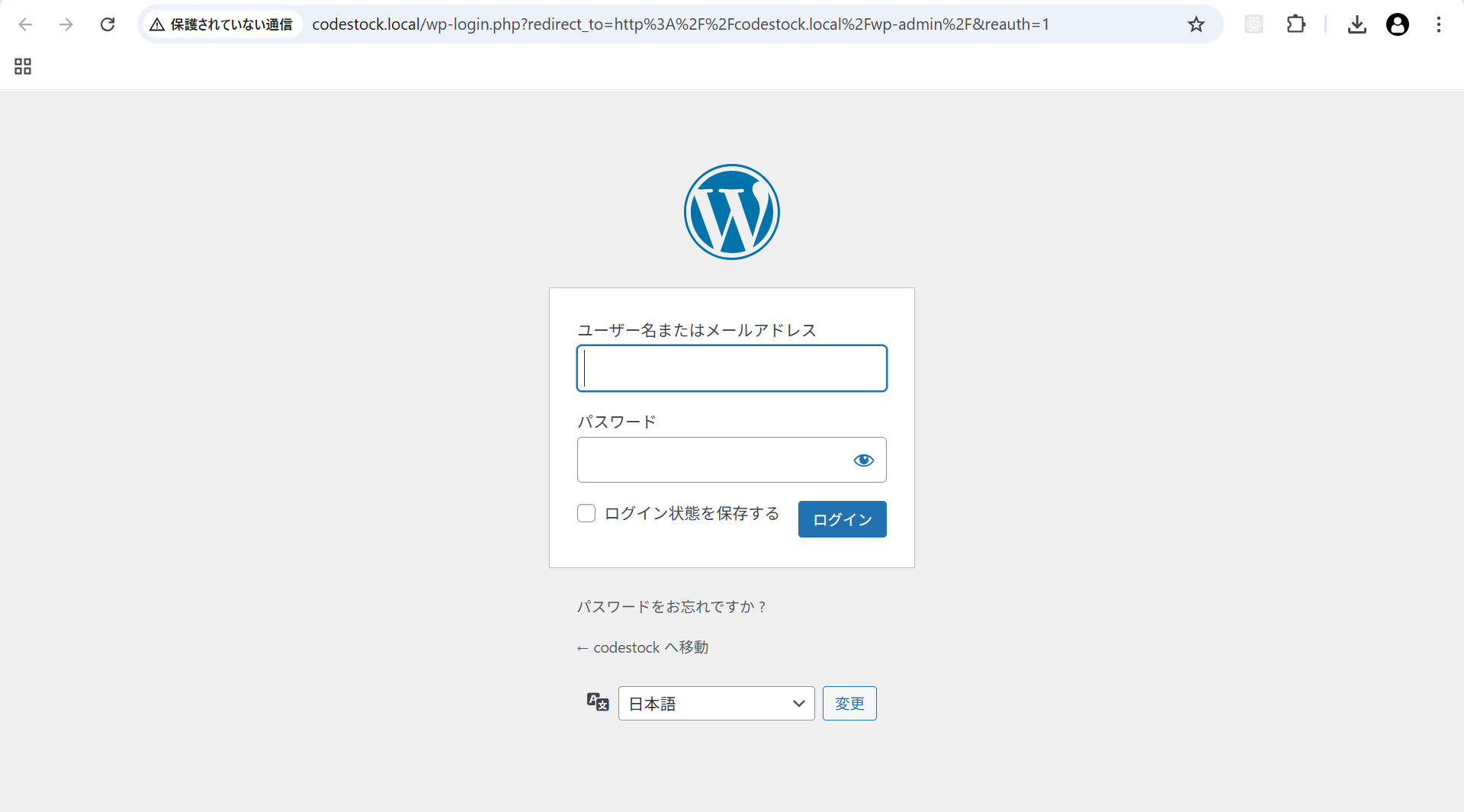This screenshot has width=1464, height=812.
Task: Click the codestock へ移動 link
Action: [x=642, y=647]
